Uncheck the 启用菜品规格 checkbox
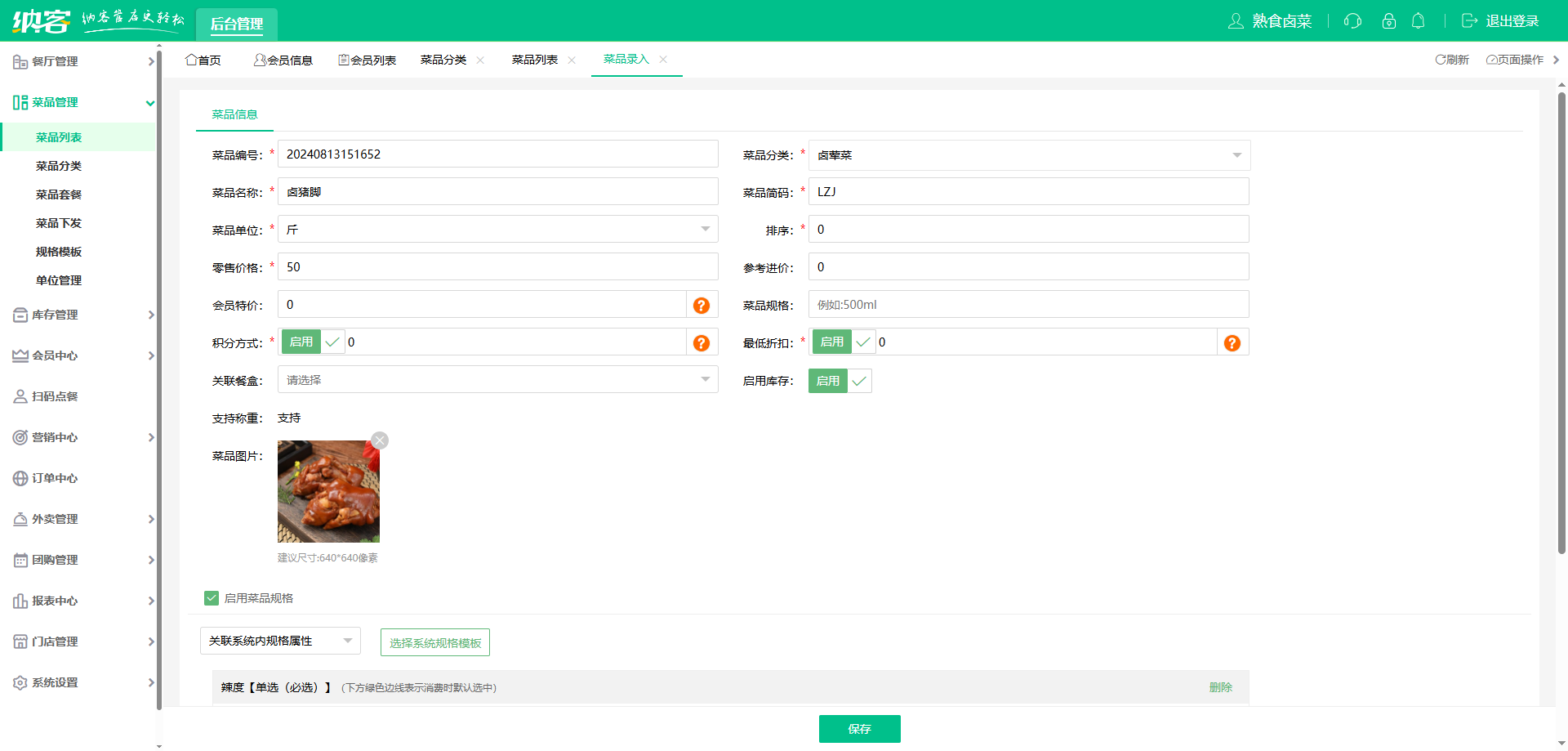Screen dimensions: 1568x751 212,597
